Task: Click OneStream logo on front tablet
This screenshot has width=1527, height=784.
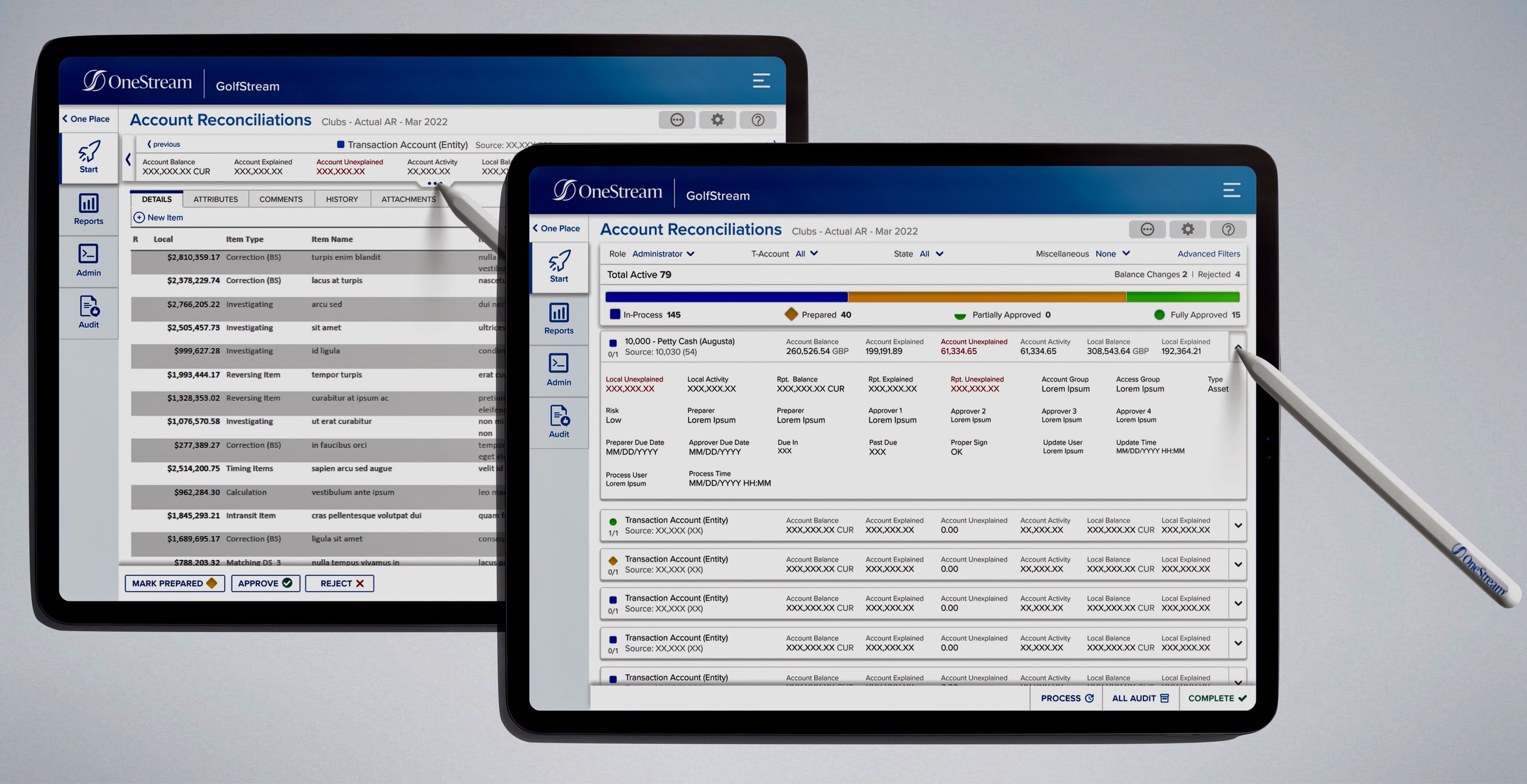Action: coord(607,191)
